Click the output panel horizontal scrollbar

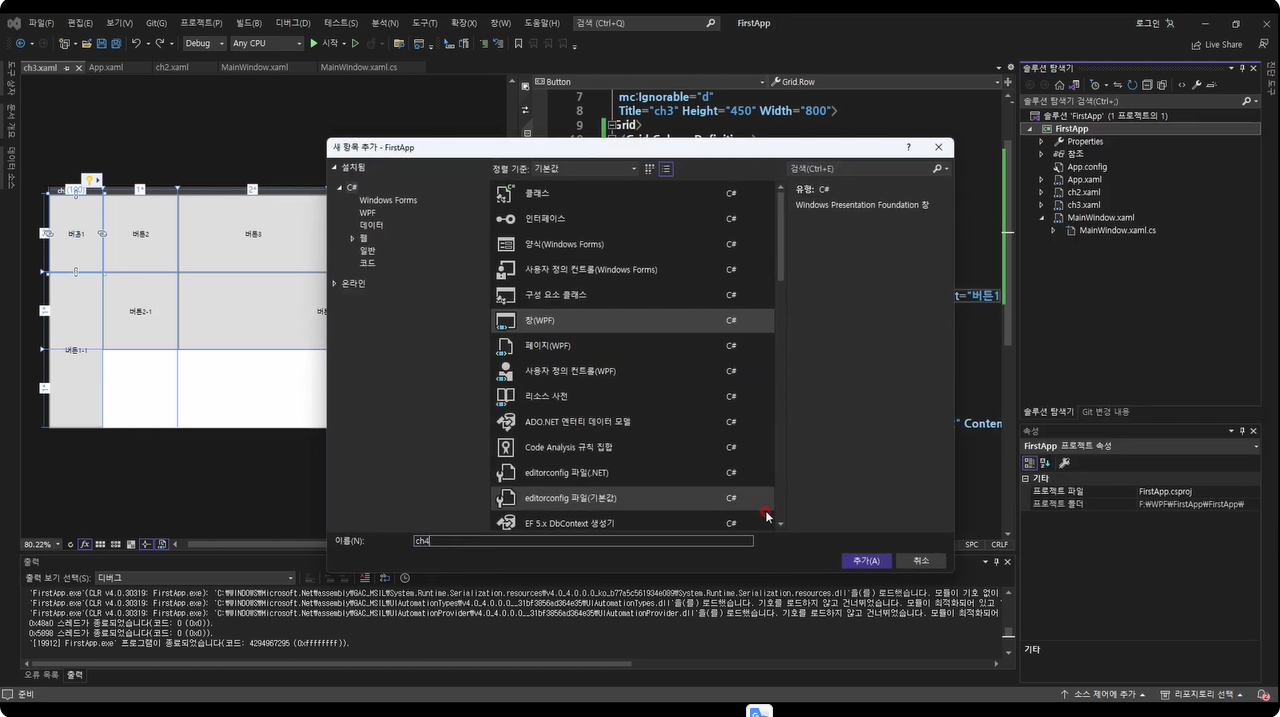[331, 663]
